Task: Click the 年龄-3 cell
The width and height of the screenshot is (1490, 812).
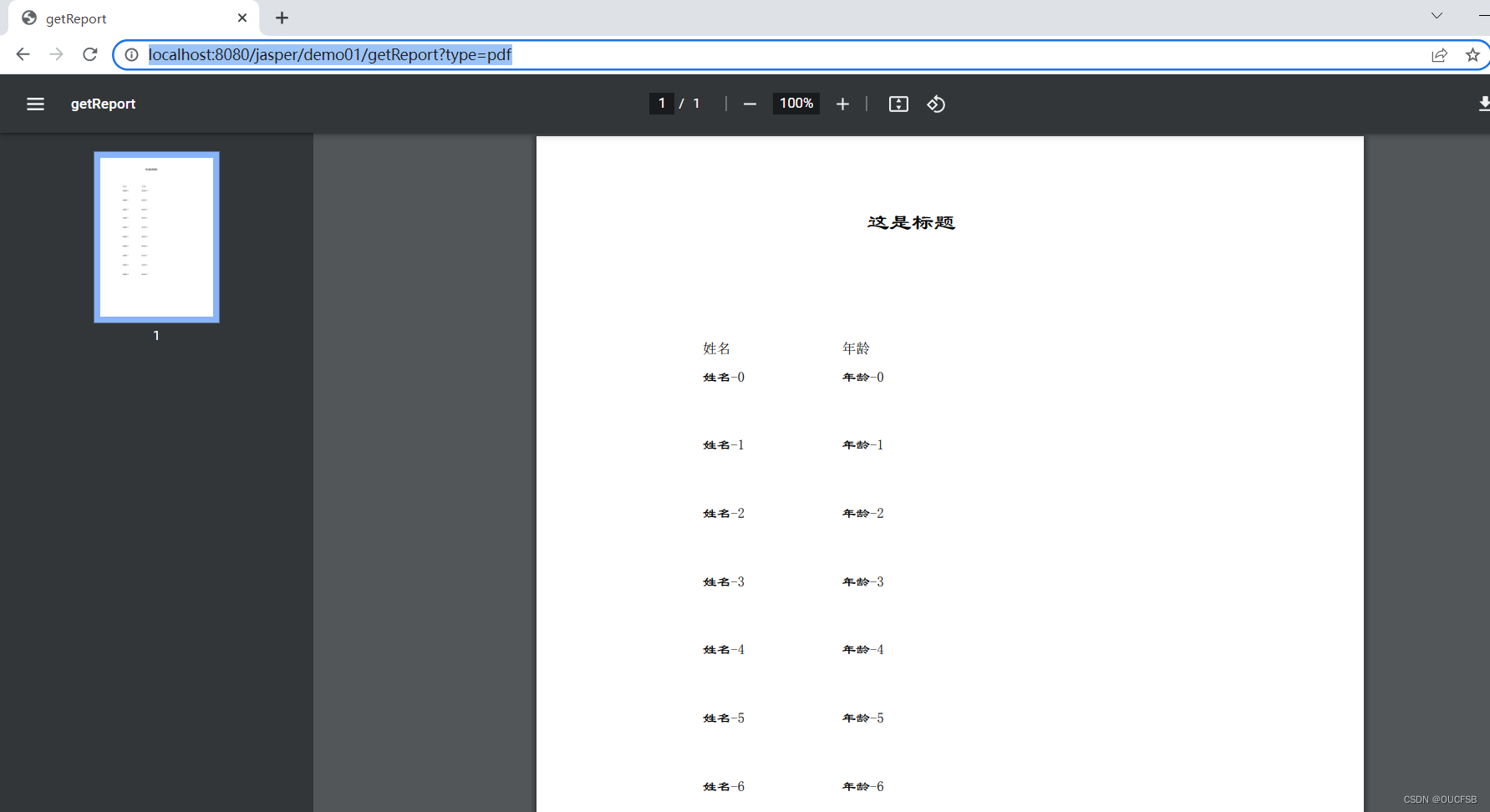Action: coord(863,582)
